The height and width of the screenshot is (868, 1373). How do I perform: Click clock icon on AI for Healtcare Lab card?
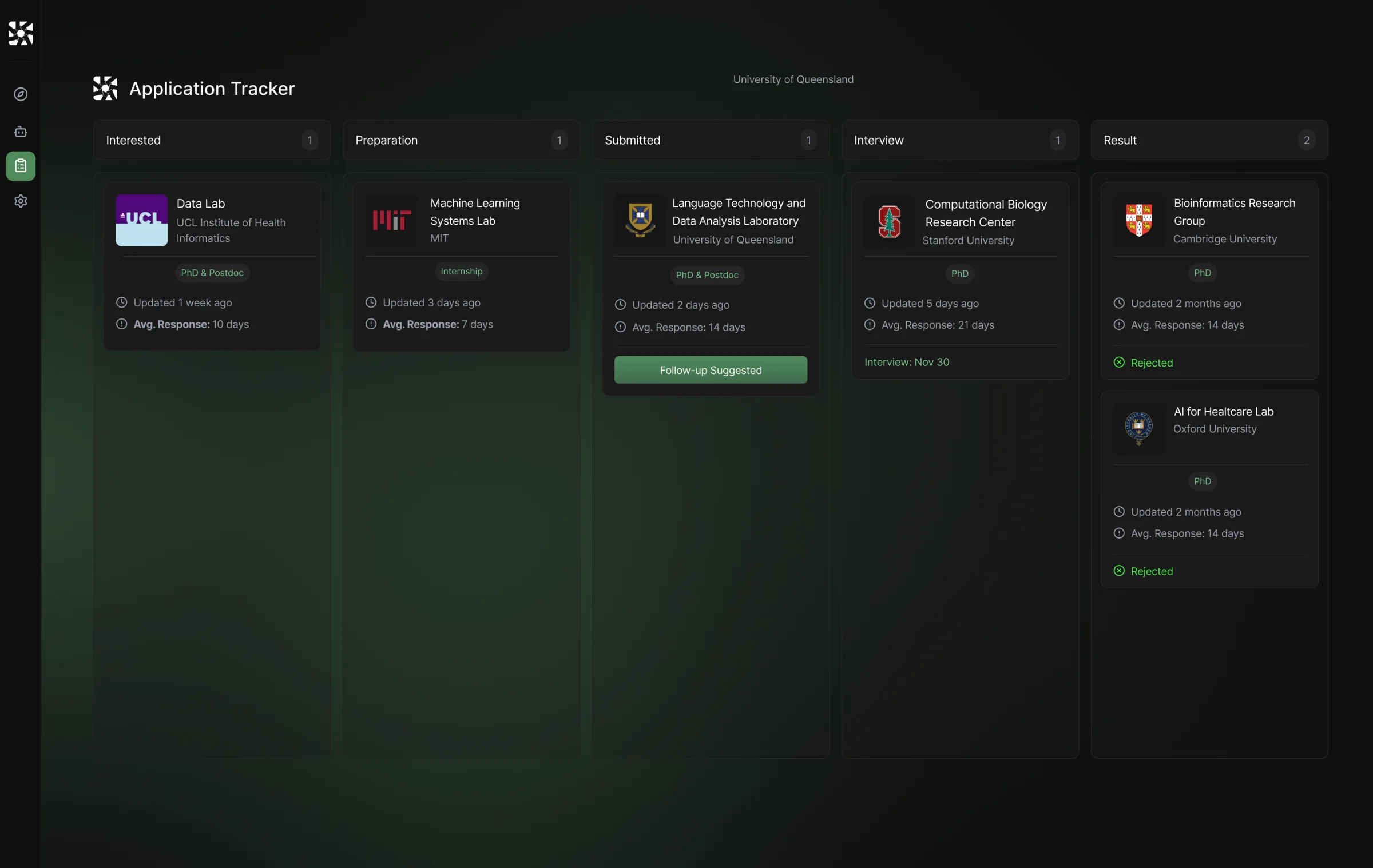click(x=1119, y=512)
